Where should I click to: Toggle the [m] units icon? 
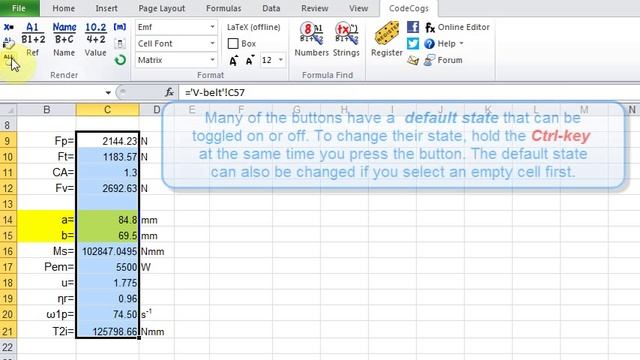(x=120, y=27)
